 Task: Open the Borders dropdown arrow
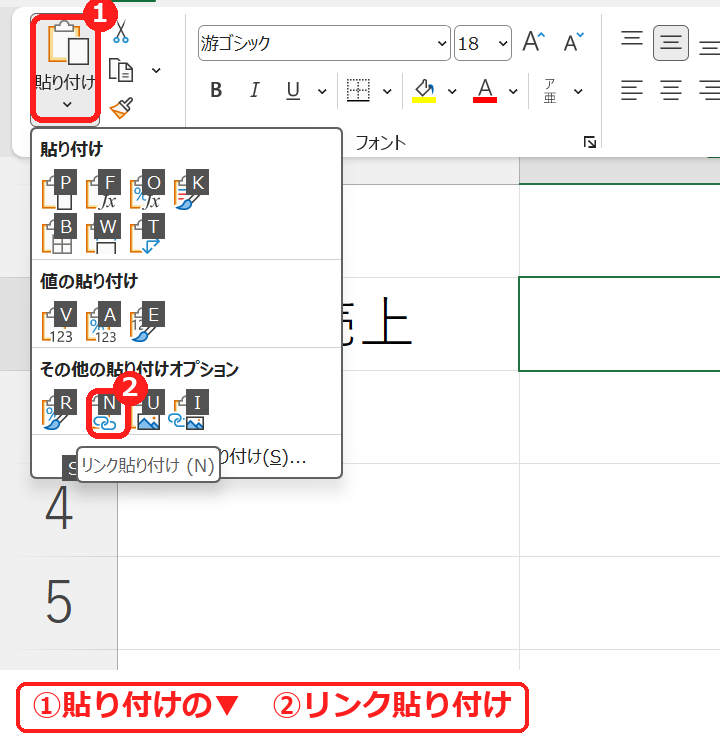(x=387, y=91)
